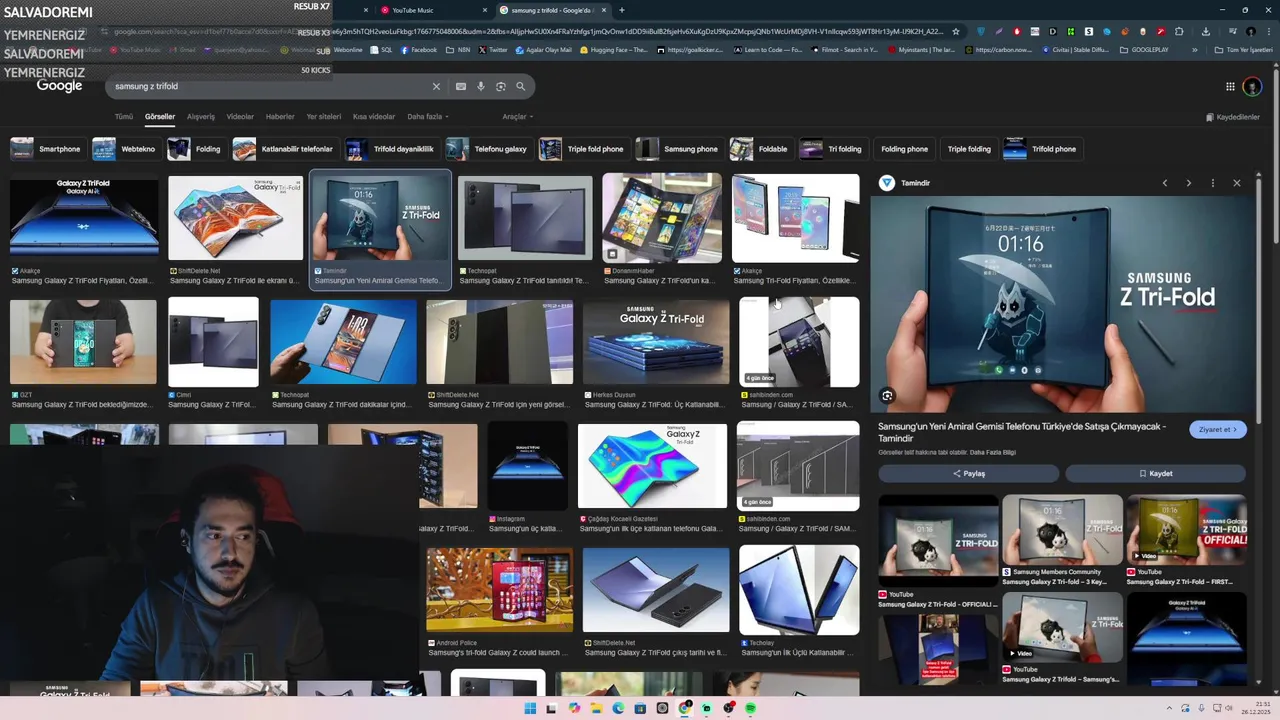This screenshot has width=1280, height=720.
Task: Open search by image (Lens) icon
Action: 501,86
